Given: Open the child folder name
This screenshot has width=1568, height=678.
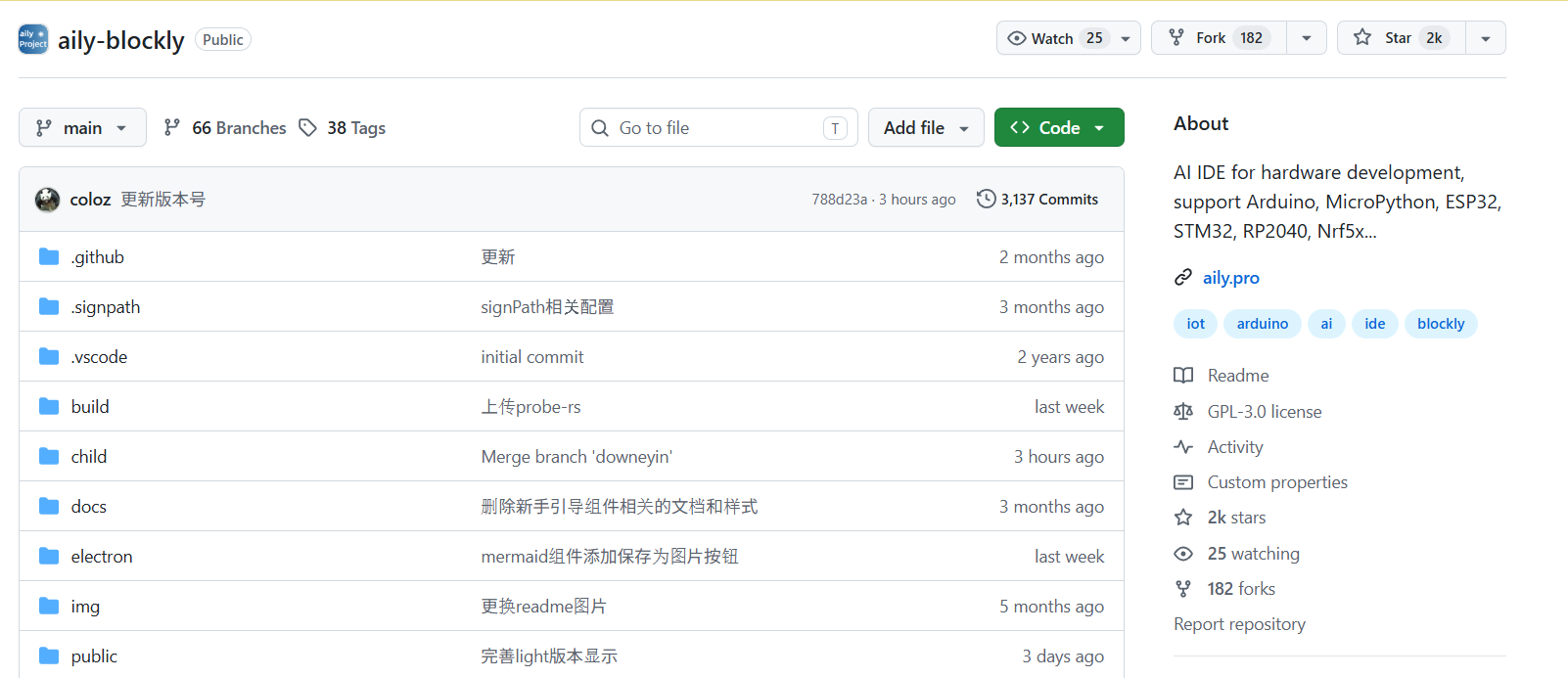Looking at the screenshot, I should coord(89,456).
